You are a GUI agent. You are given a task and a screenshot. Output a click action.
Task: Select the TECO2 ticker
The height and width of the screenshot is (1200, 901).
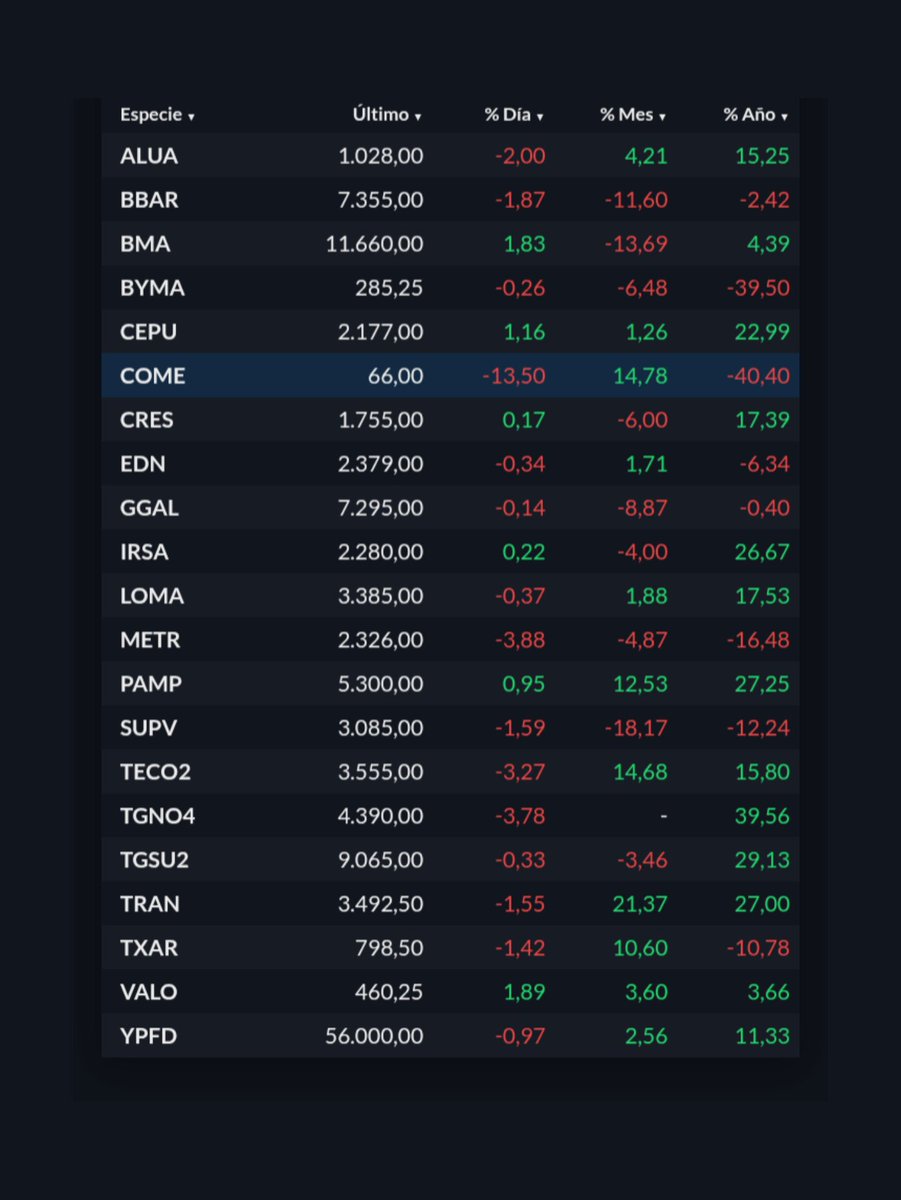[153, 772]
